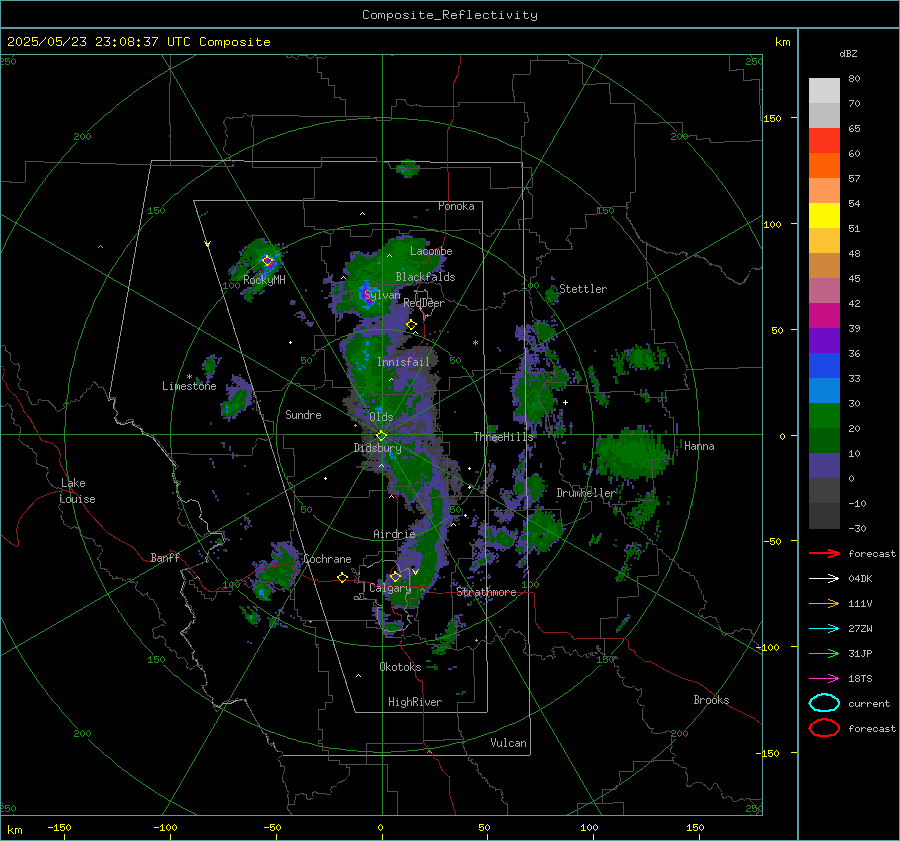The height and width of the screenshot is (841, 900).
Task: Select the Sylvan label on the map
Action: (x=382, y=295)
